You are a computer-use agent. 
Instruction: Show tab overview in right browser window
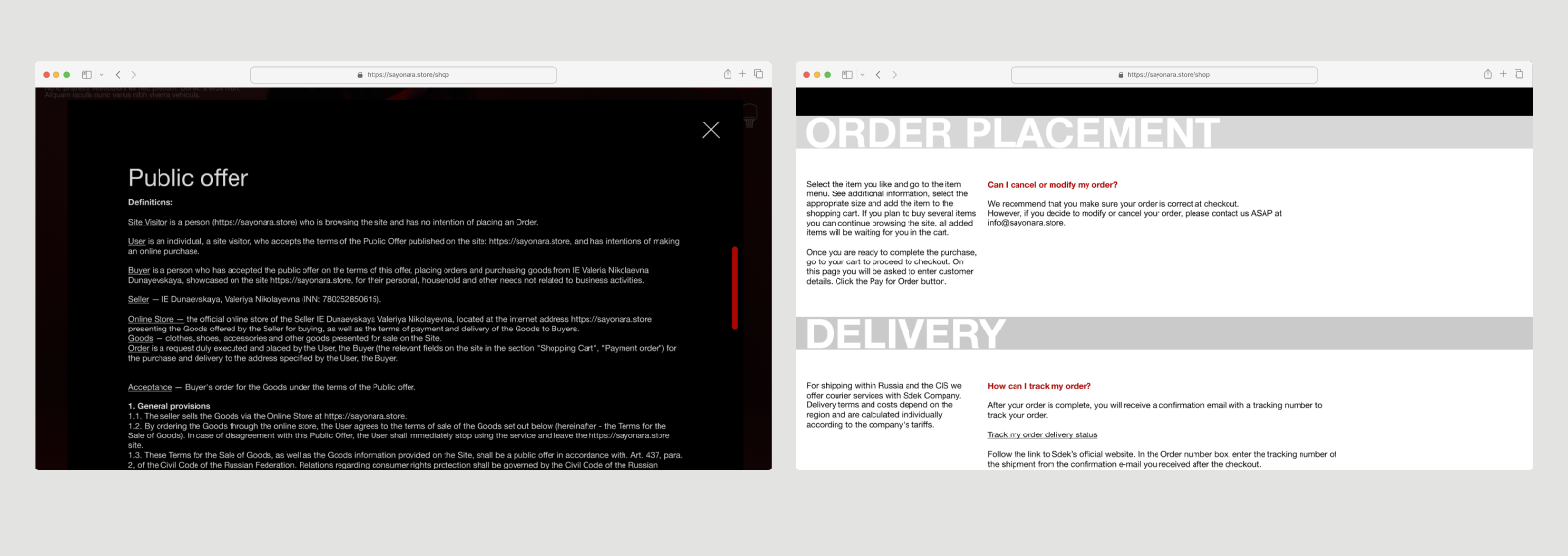coord(1518,74)
